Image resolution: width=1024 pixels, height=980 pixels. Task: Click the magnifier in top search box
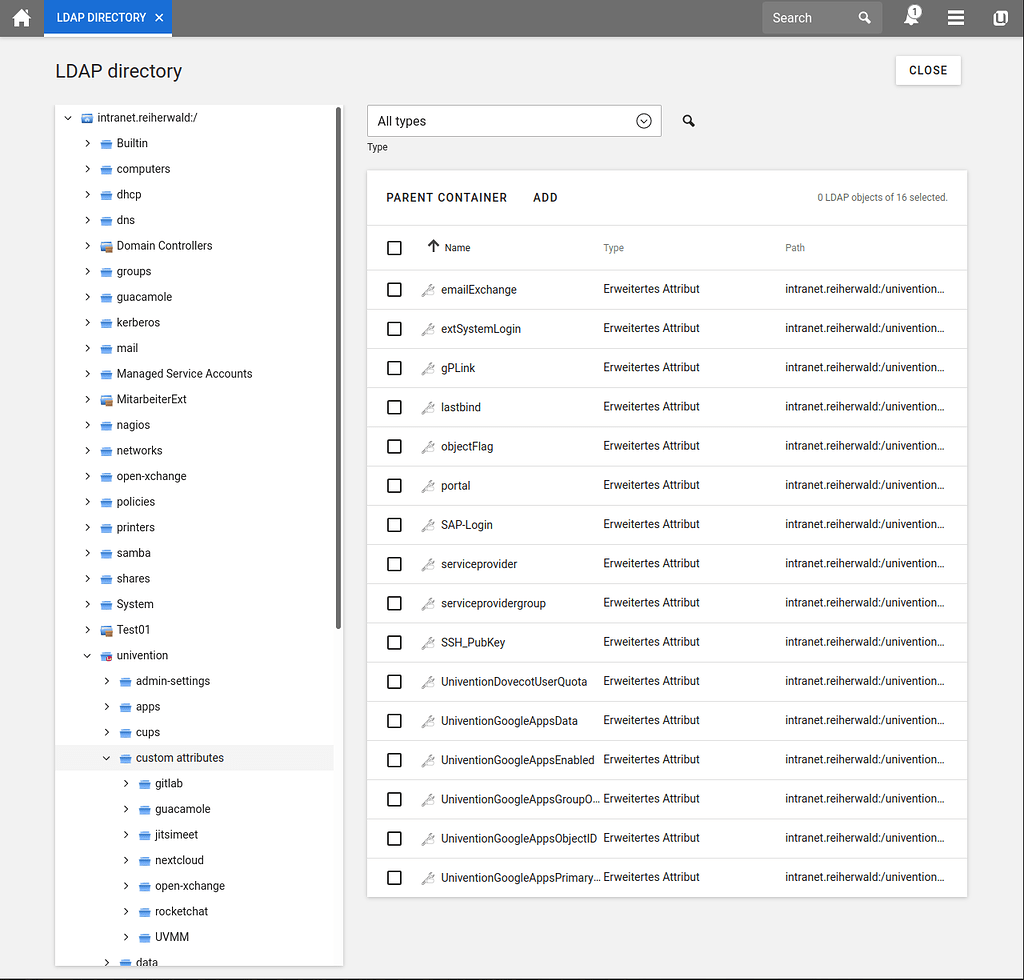(864, 18)
